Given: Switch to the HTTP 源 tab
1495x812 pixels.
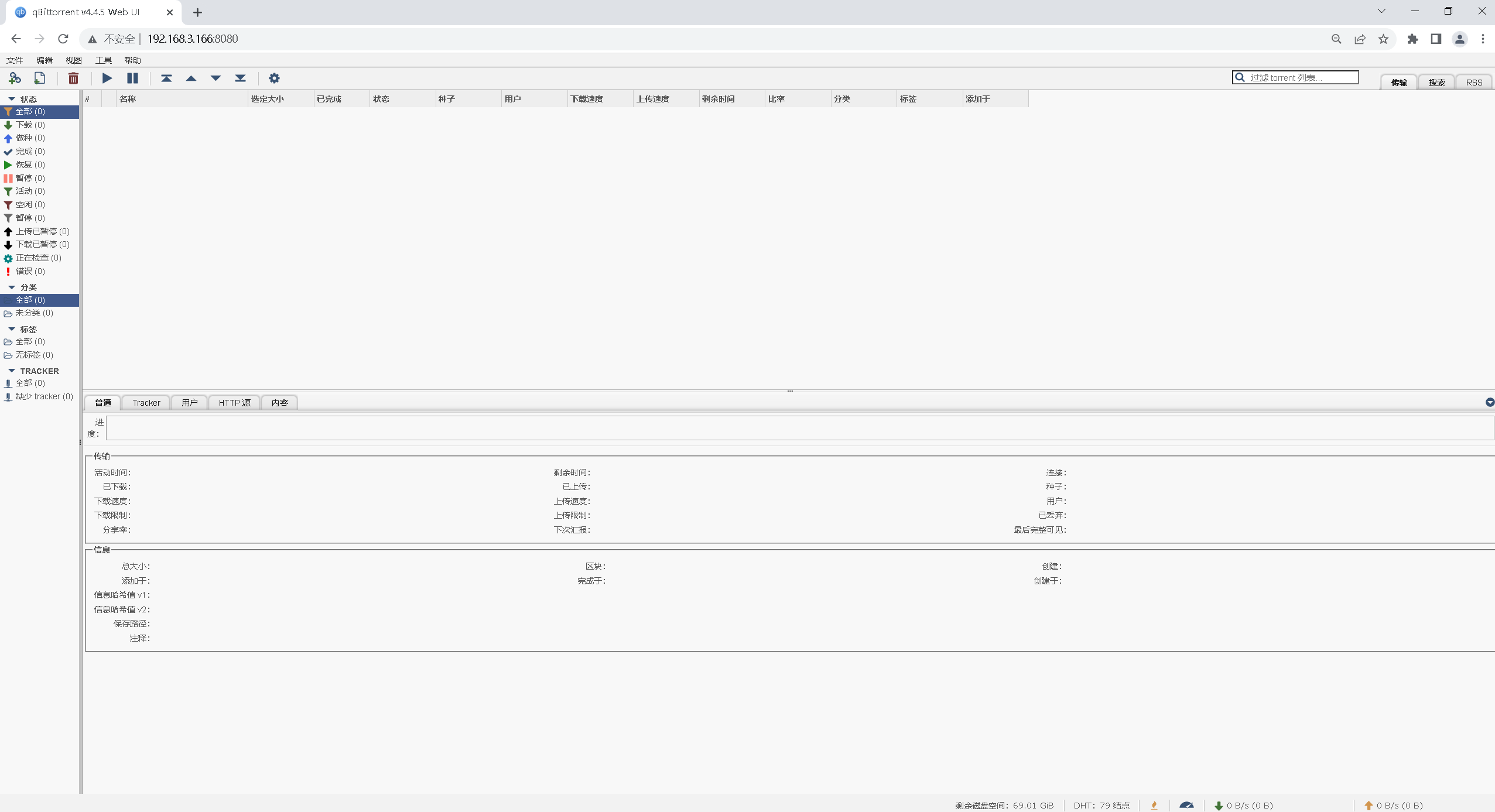Looking at the screenshot, I should [234, 403].
